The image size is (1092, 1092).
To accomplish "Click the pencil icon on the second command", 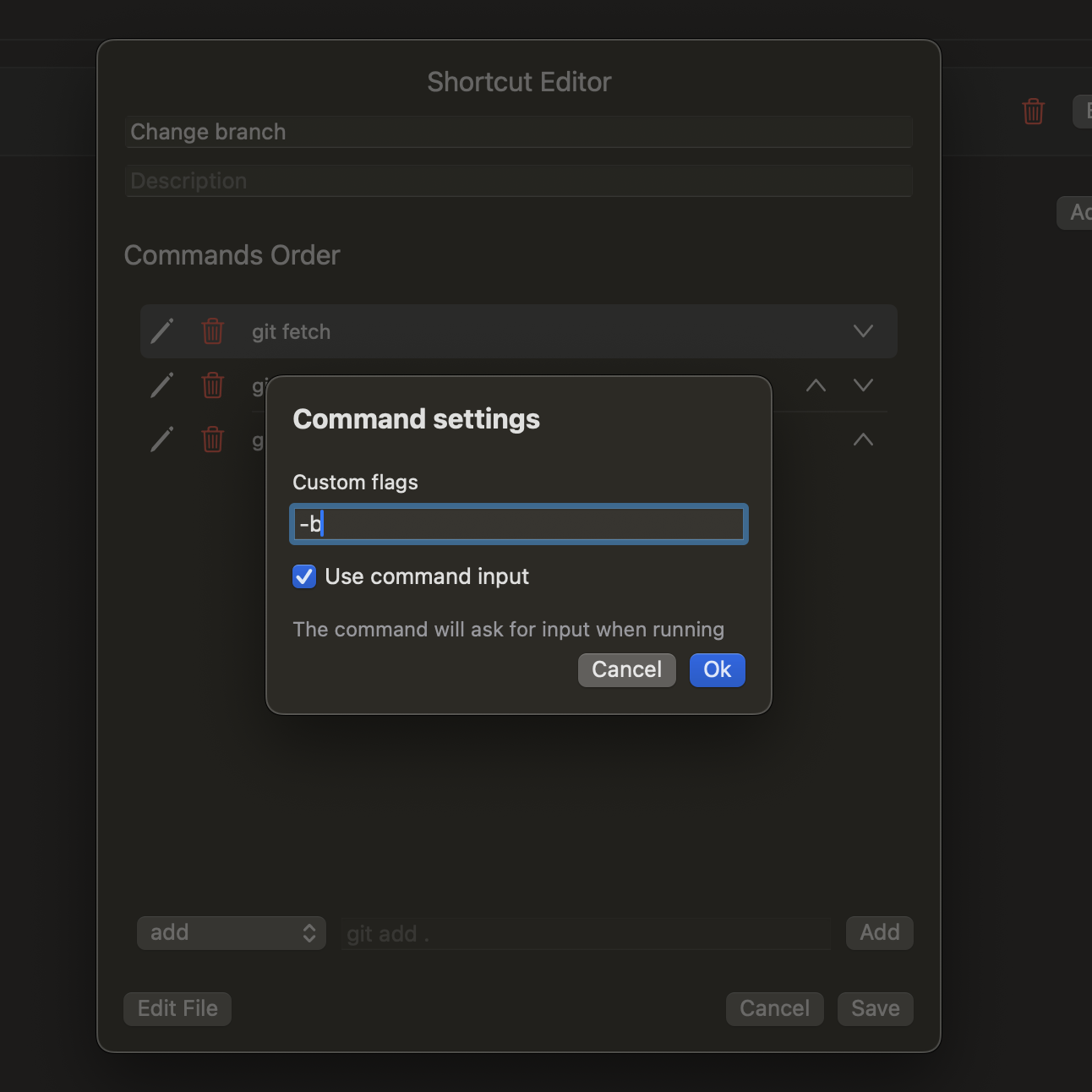I will (161, 385).
